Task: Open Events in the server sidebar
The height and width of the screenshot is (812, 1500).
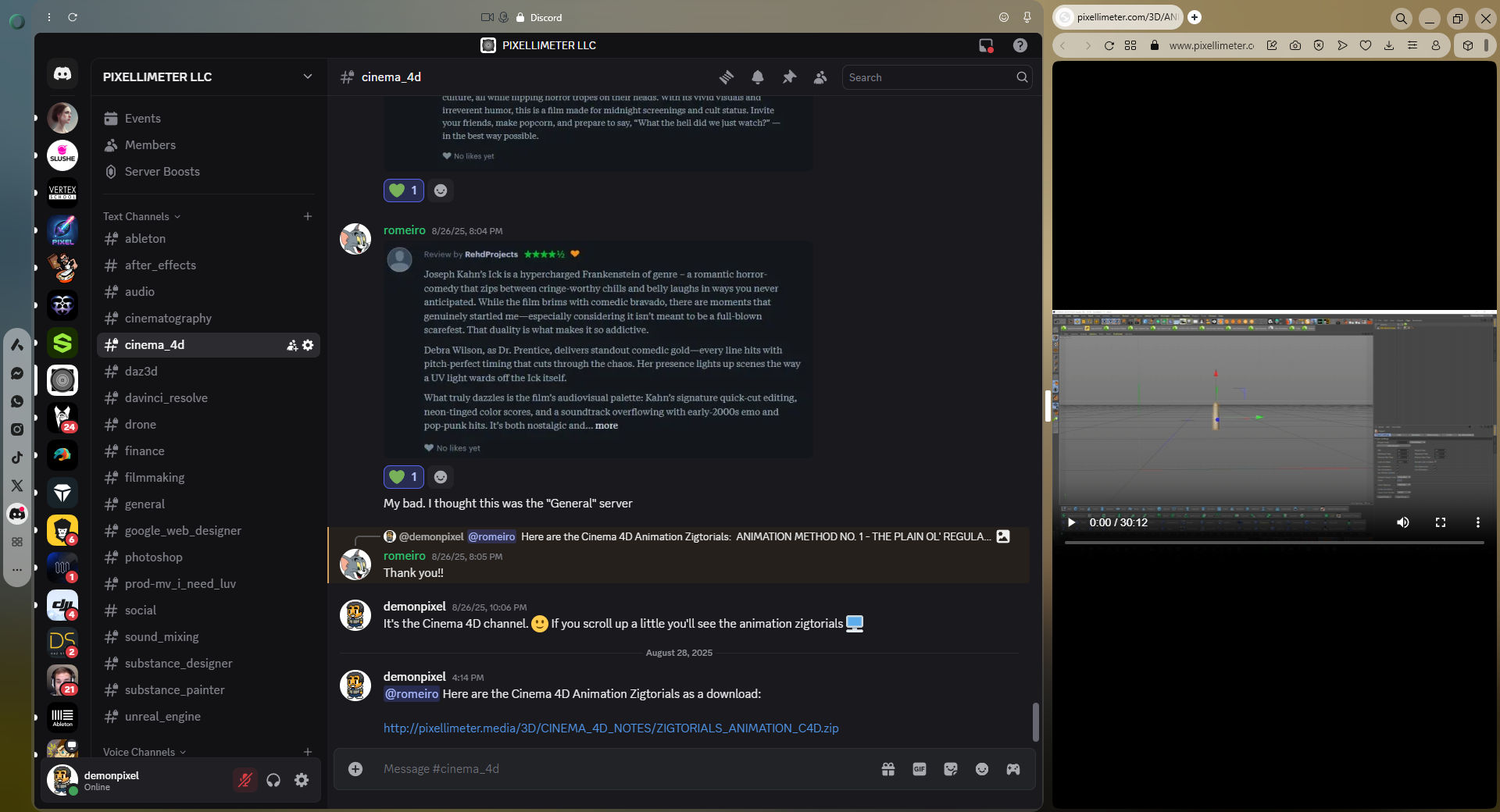Action: click(x=208, y=119)
